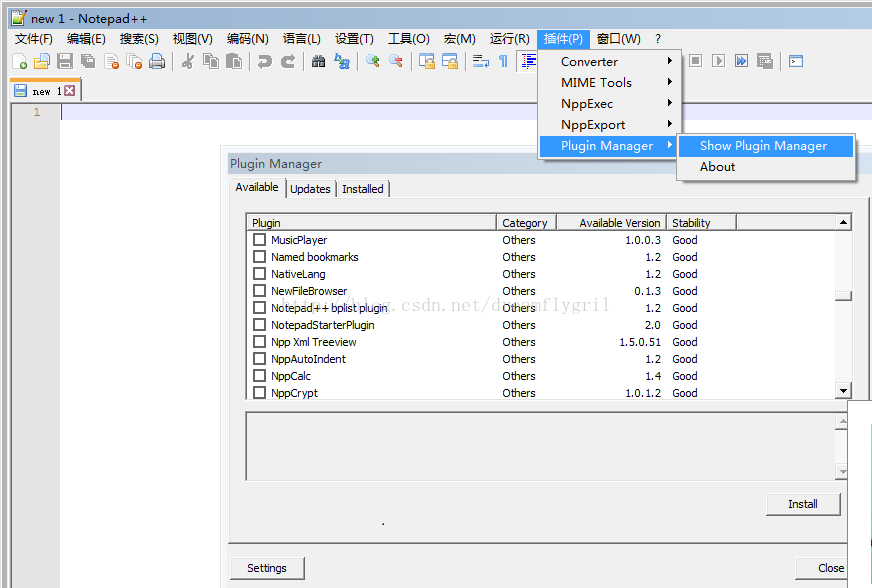Click the Copy toolbar icon
The image size is (872, 588).
coord(211,61)
